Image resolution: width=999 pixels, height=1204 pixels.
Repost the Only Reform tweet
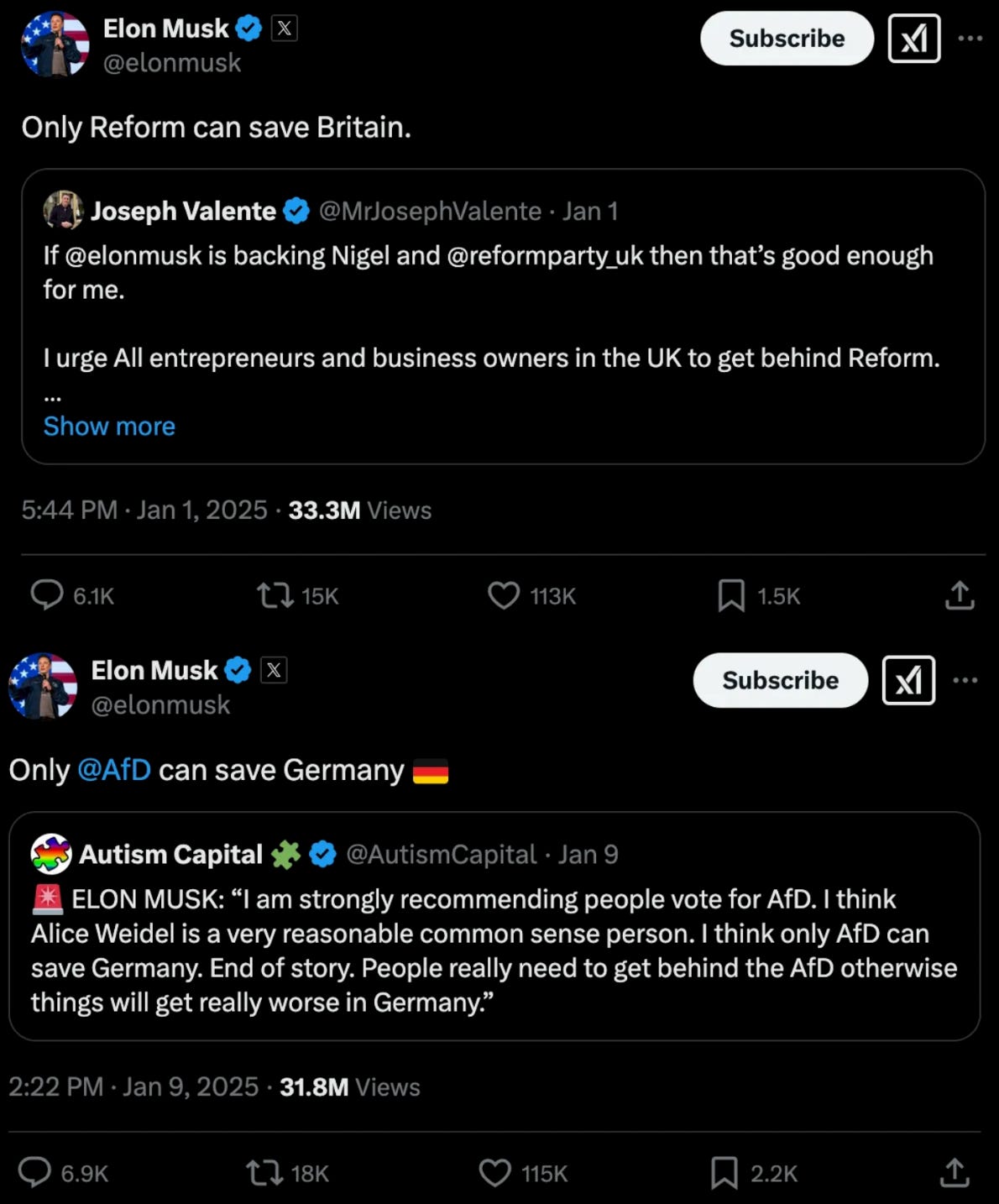(x=275, y=596)
